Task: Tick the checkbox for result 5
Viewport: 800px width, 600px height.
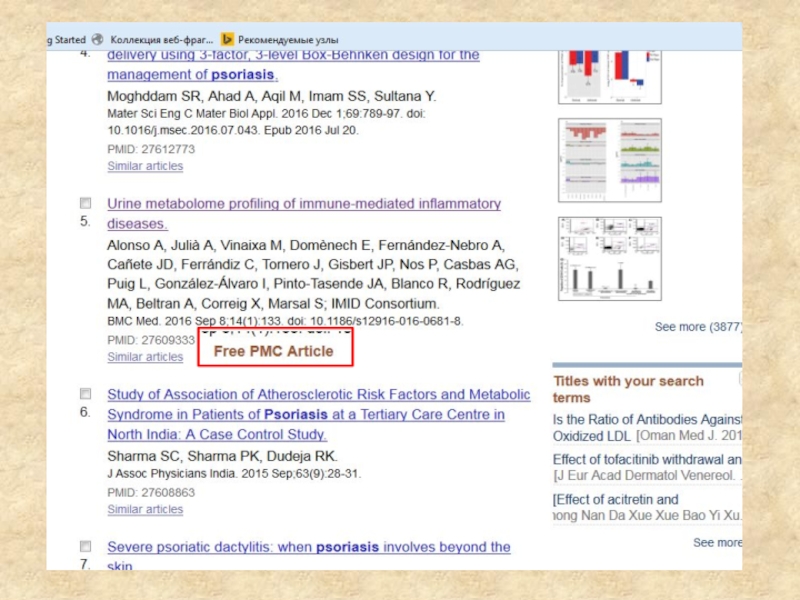Action: click(86, 203)
